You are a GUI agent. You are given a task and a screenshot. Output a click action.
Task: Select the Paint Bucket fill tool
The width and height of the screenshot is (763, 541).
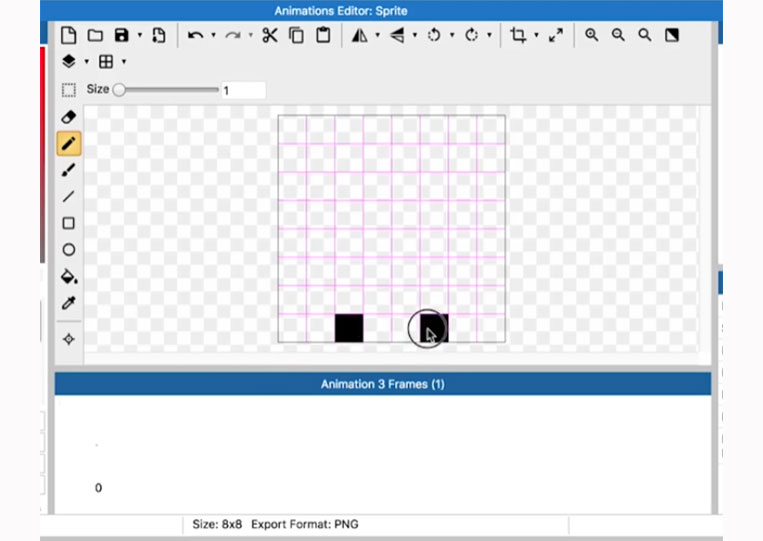tap(69, 276)
